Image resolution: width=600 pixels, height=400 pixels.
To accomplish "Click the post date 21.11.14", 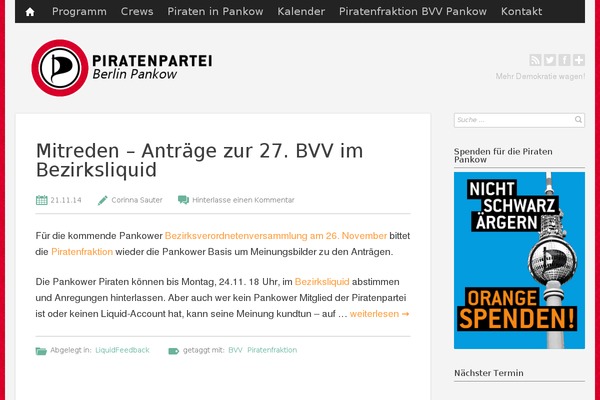I will coord(66,200).
